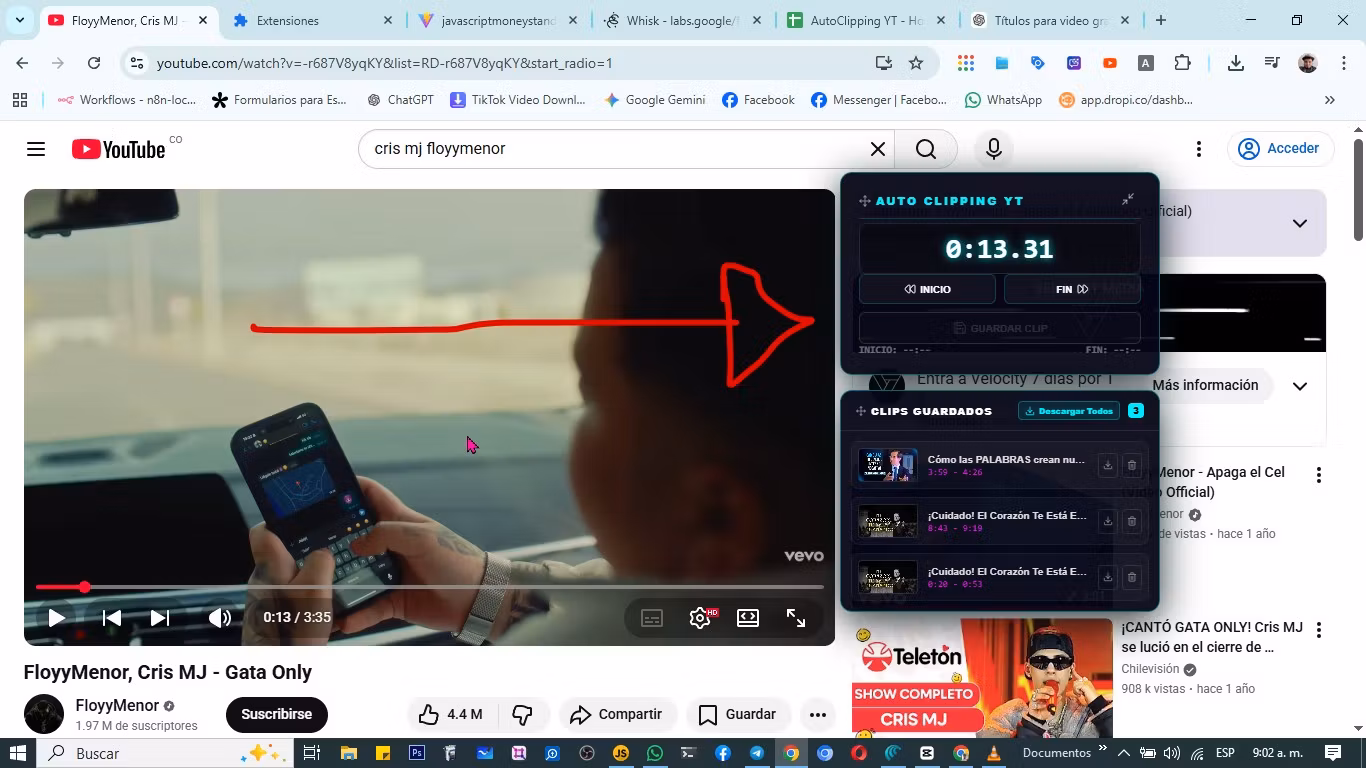Download the clip timed 0:20 - 0:53

tap(1107, 577)
